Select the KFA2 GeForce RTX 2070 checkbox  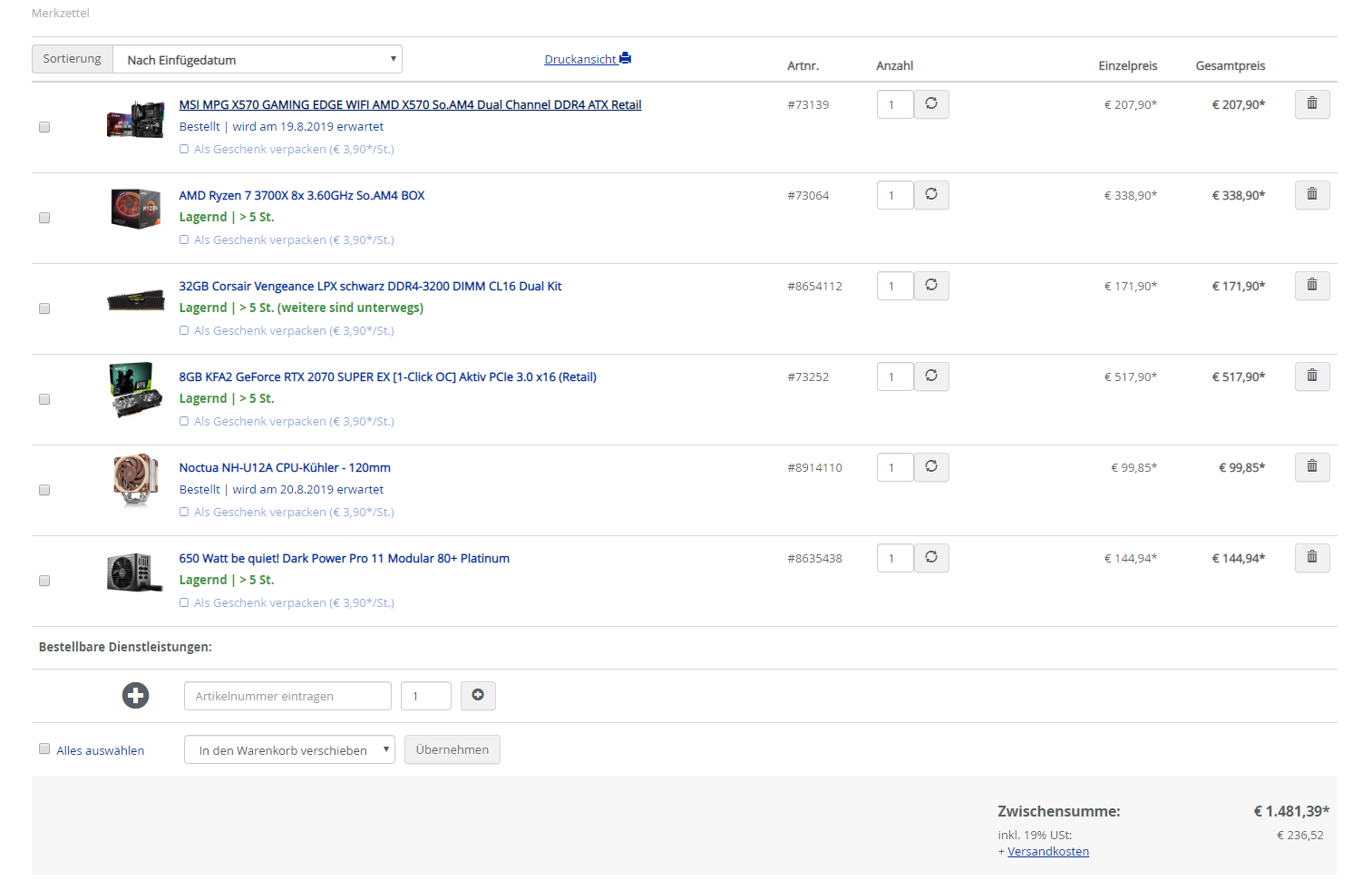(x=44, y=399)
